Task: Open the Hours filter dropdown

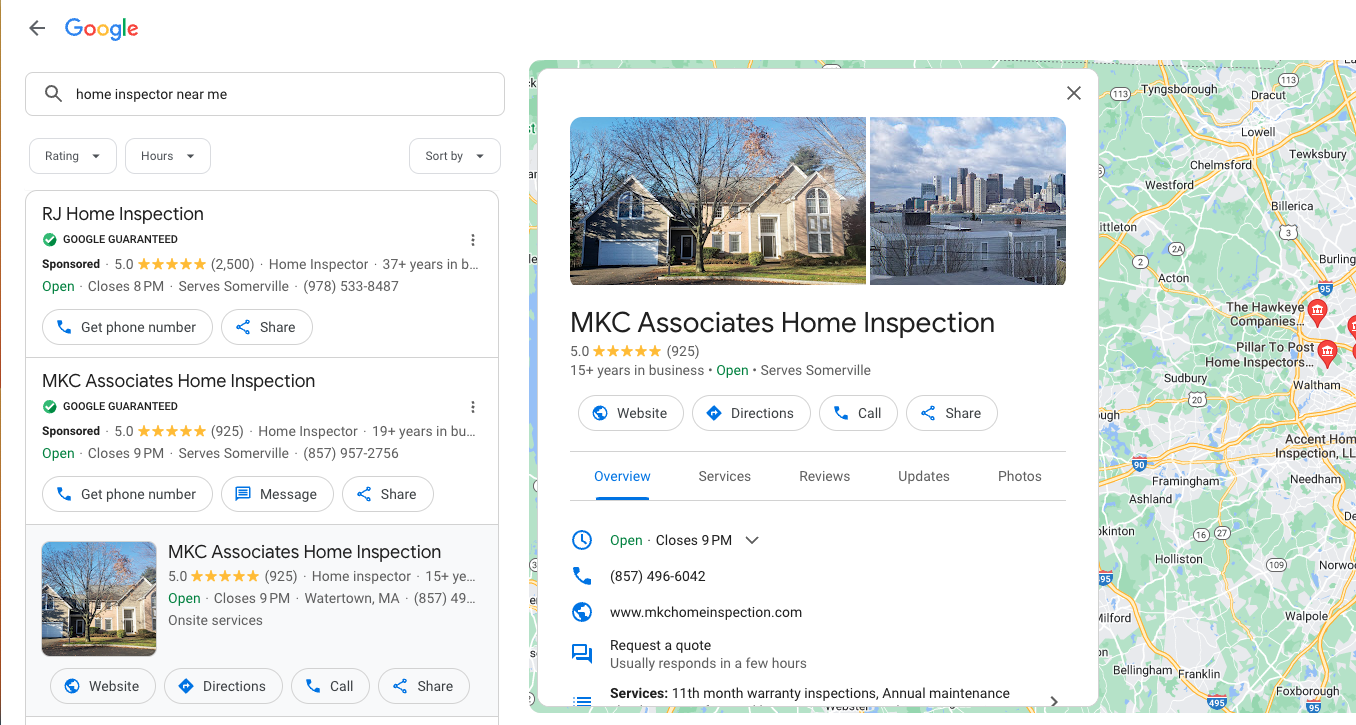Action: [168, 156]
